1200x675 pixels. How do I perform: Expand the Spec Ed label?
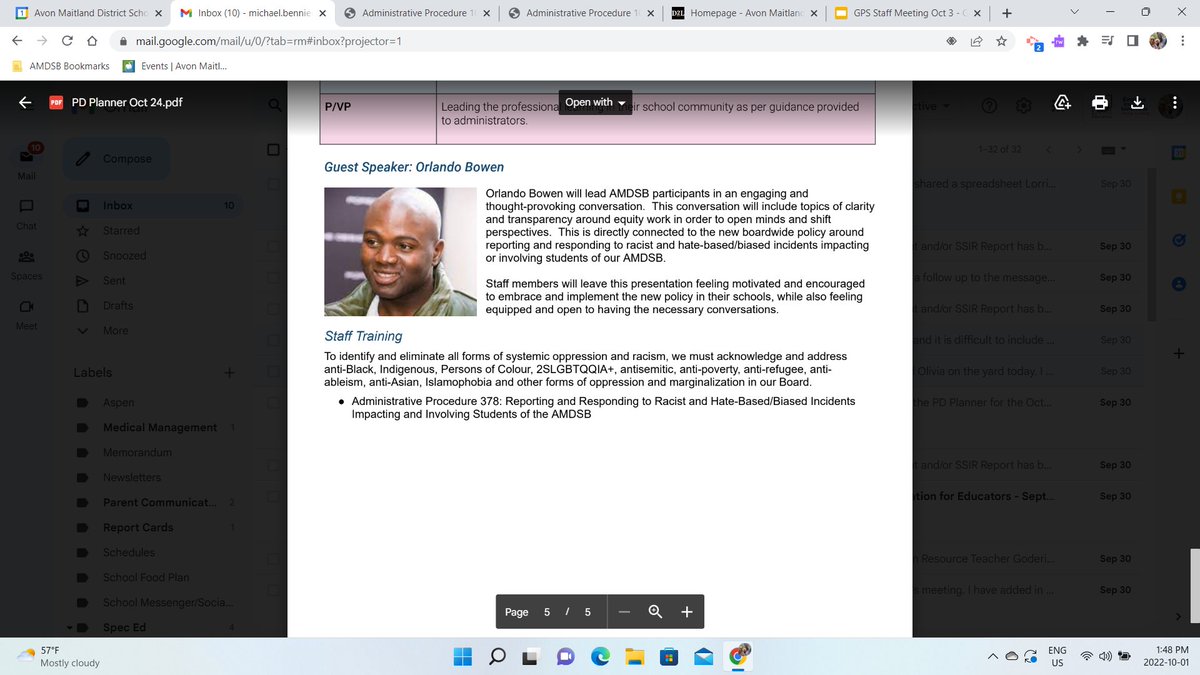click(x=70, y=628)
